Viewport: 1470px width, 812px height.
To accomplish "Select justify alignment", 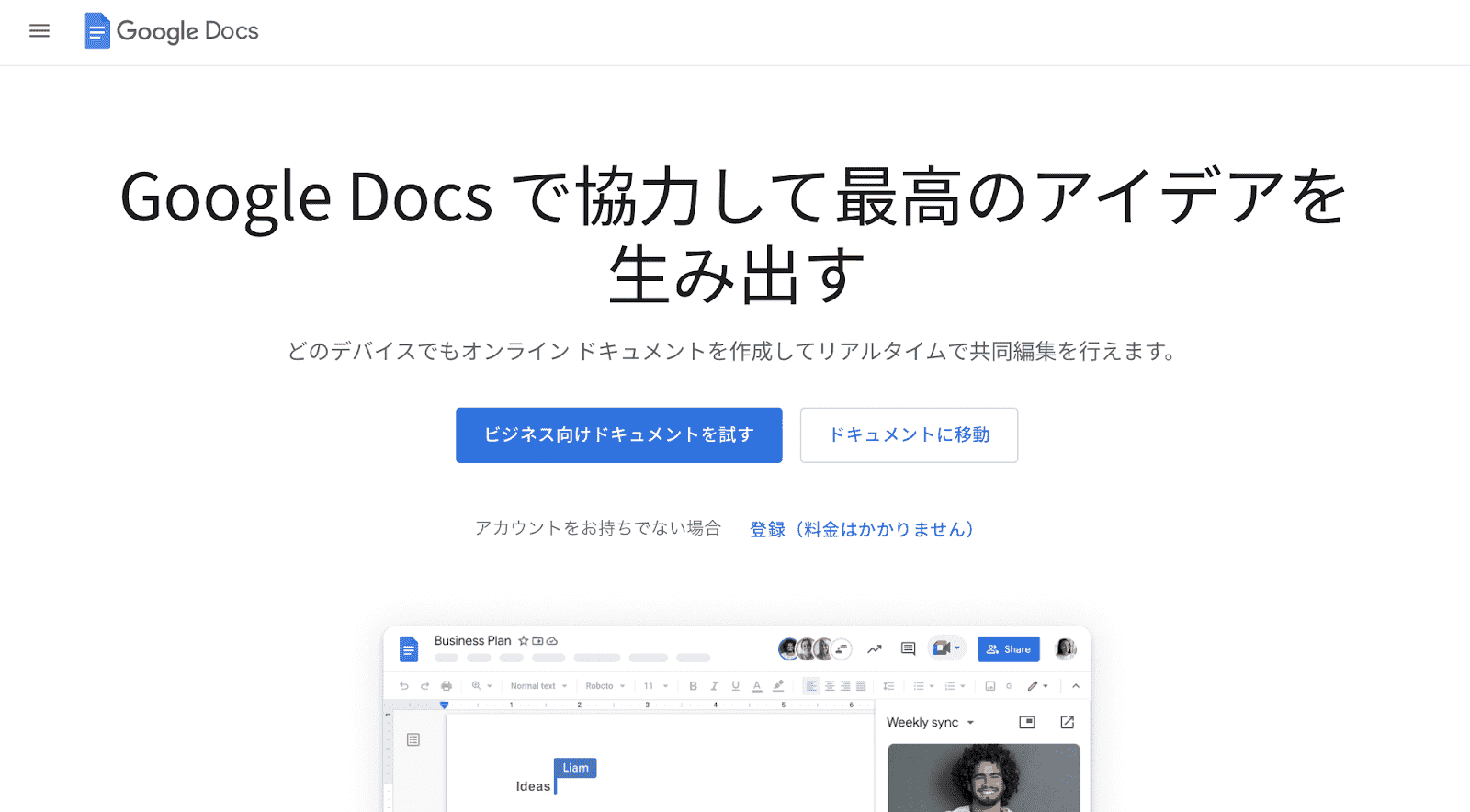I will [x=861, y=686].
